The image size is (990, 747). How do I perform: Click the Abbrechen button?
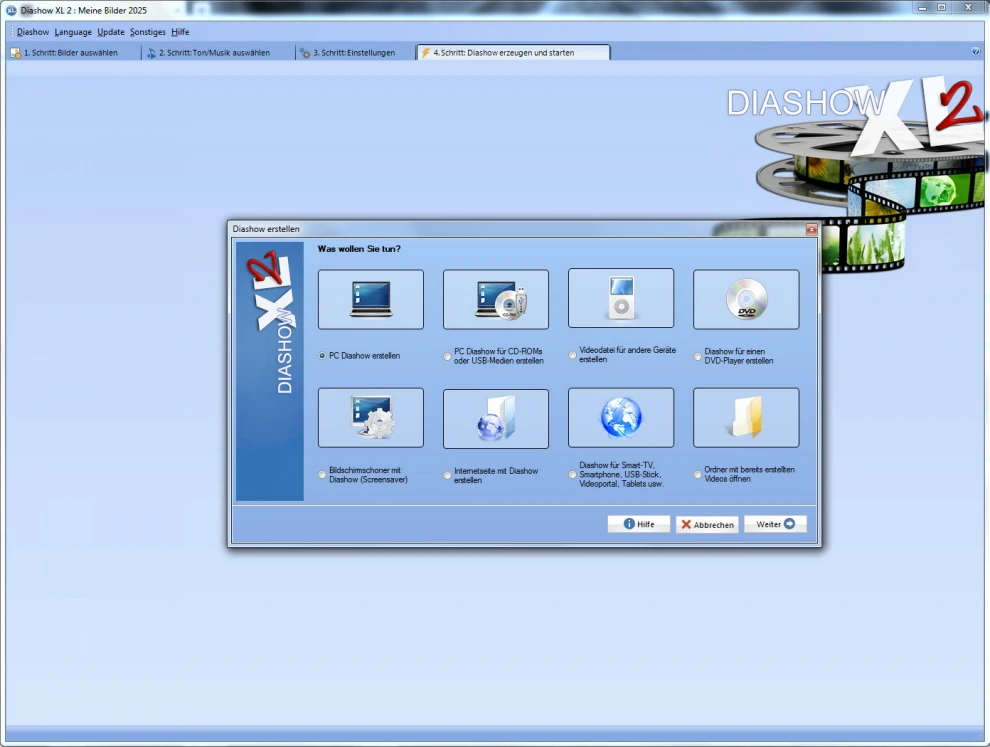[x=707, y=525]
